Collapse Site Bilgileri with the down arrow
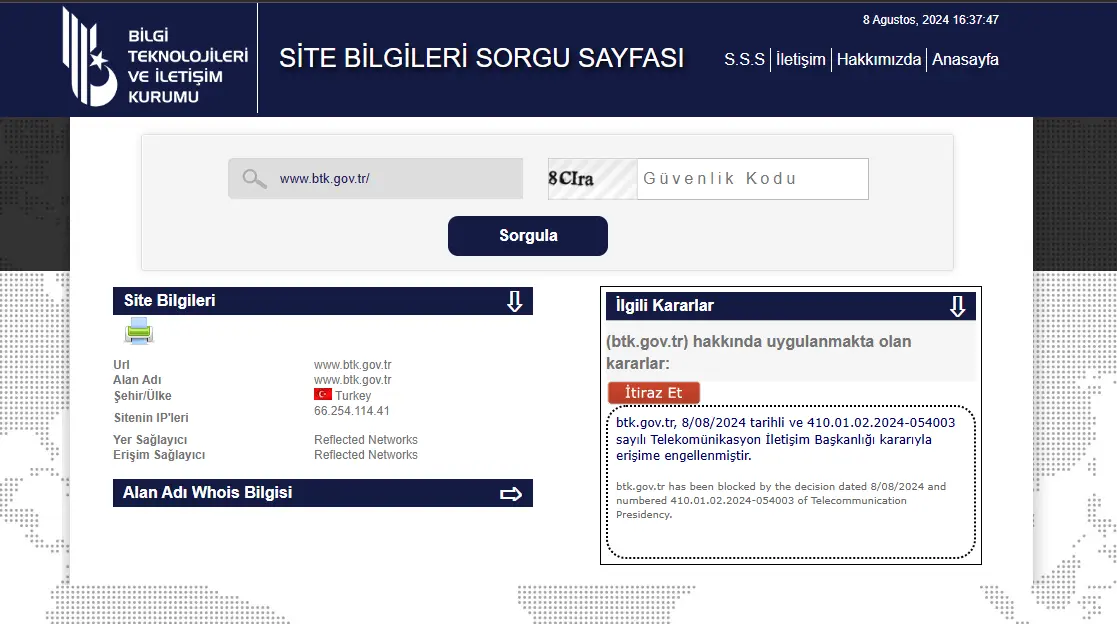 [514, 301]
